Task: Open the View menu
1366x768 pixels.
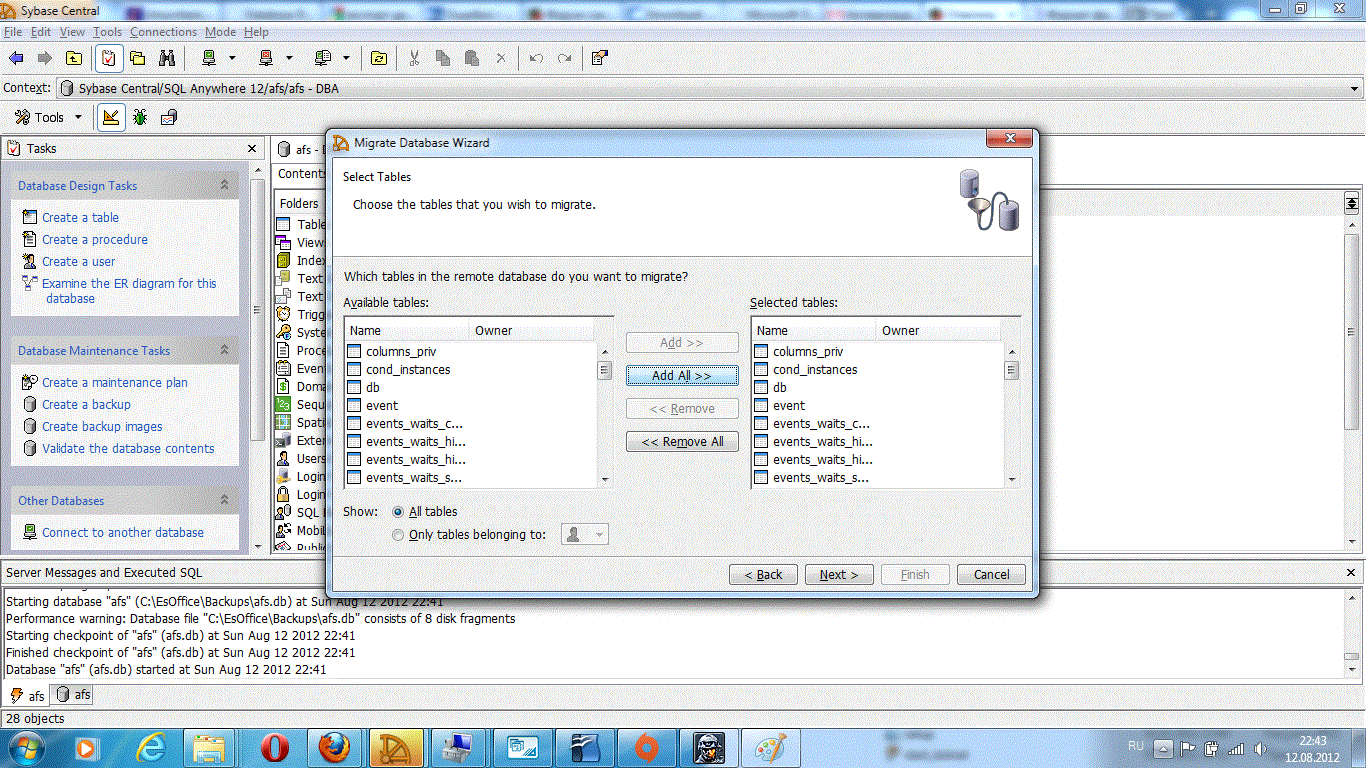Action: pyautogui.click(x=72, y=32)
